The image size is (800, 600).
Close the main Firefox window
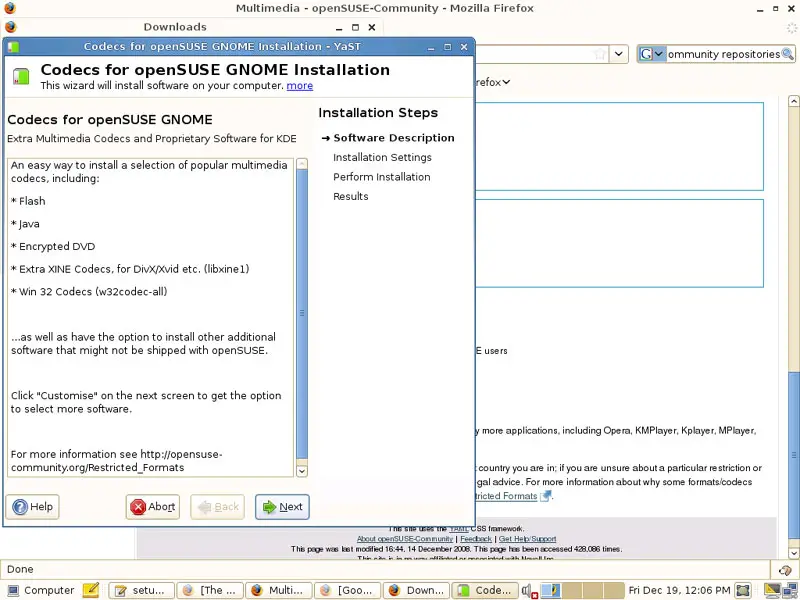[791, 8]
